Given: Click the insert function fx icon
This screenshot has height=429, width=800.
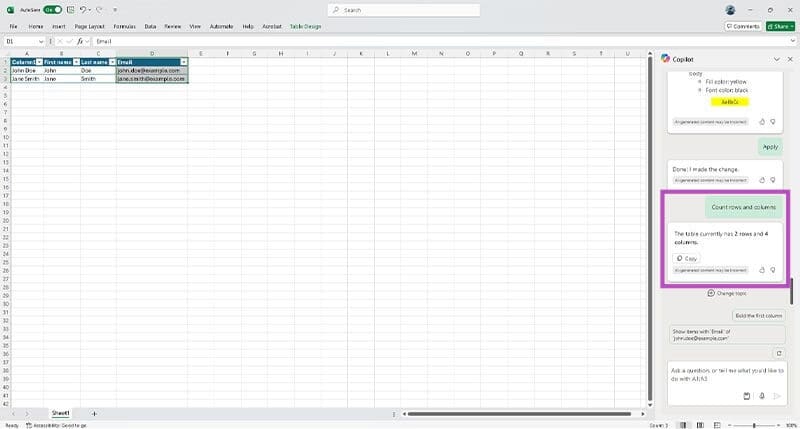Looking at the screenshot, I should tap(80, 41).
